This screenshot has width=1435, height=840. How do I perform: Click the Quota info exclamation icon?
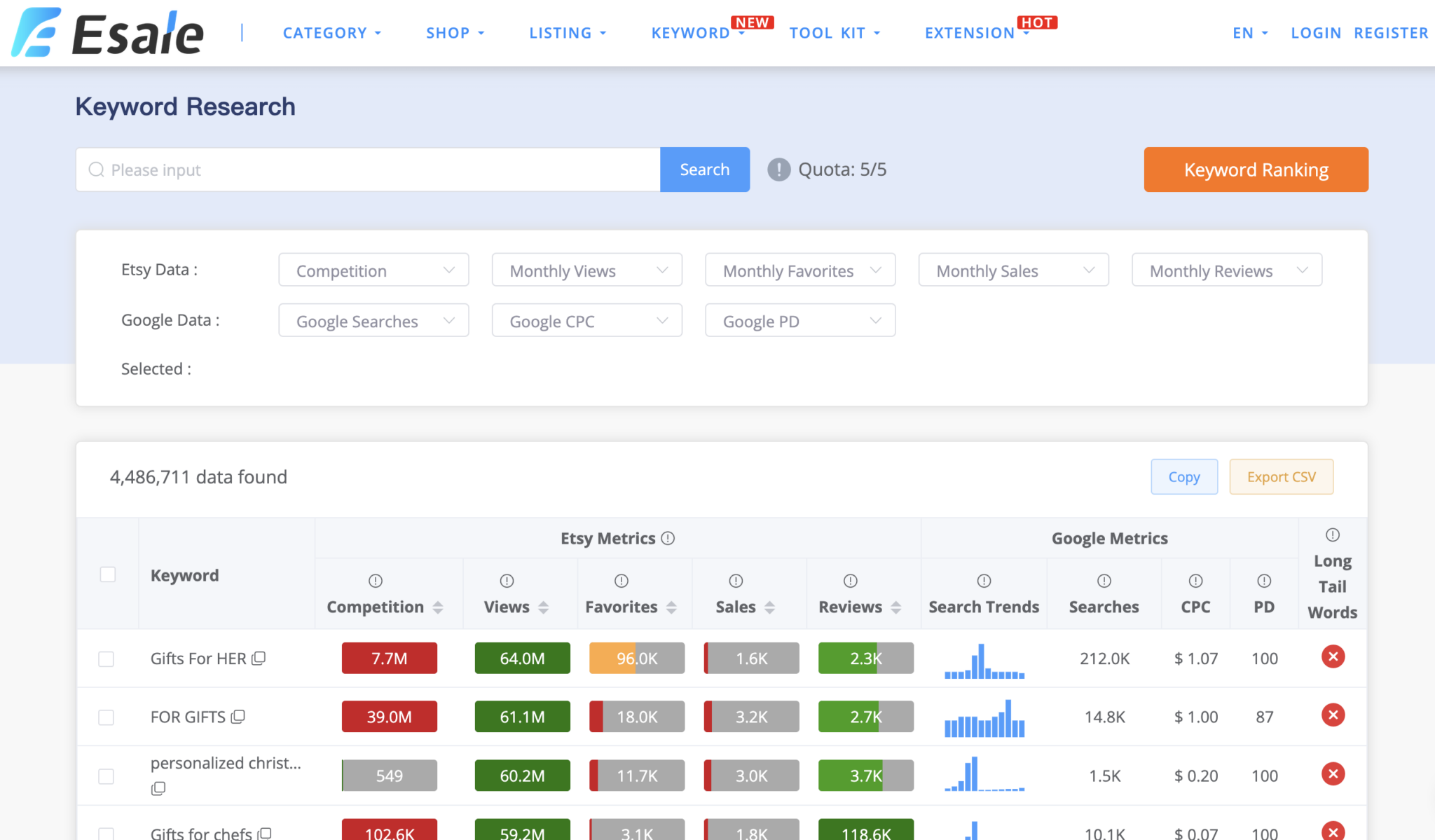778,170
